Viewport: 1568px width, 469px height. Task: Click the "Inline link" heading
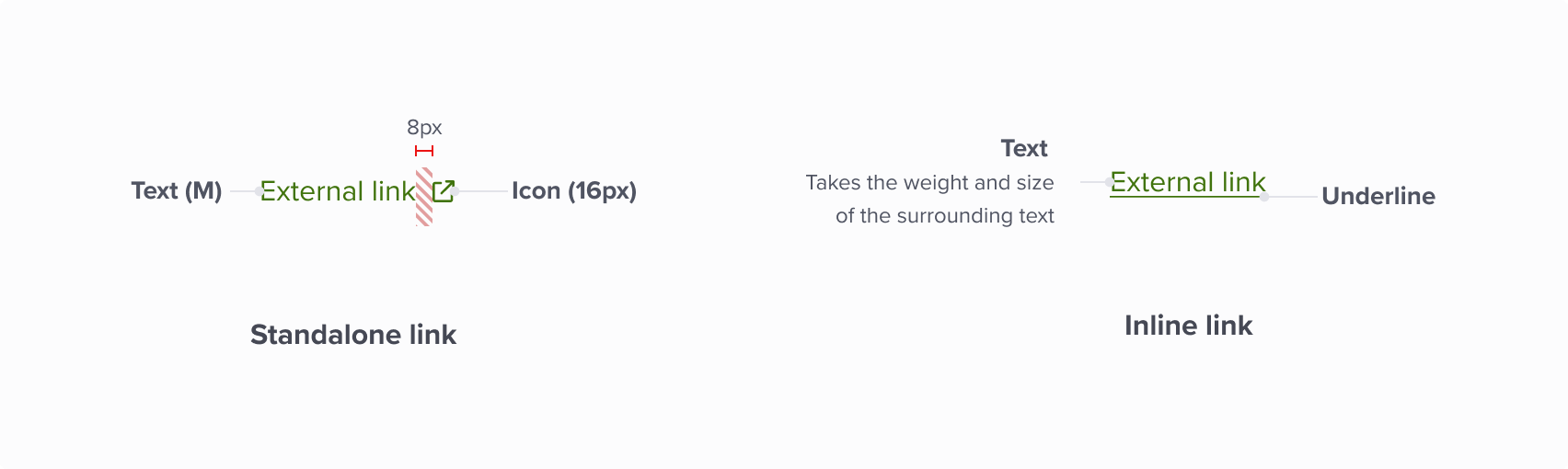pyautogui.click(x=1188, y=326)
